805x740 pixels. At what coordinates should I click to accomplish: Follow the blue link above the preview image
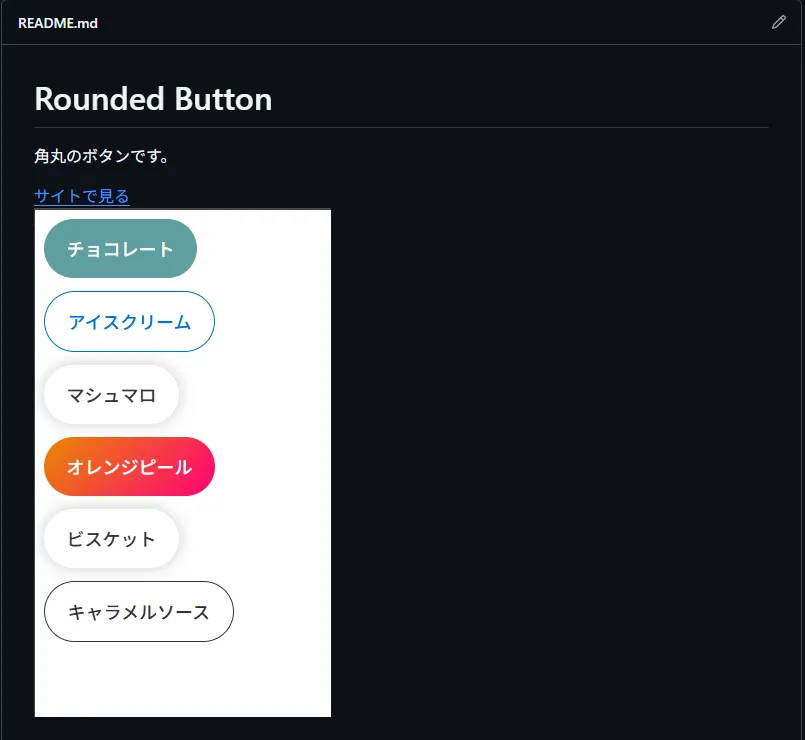(82, 196)
